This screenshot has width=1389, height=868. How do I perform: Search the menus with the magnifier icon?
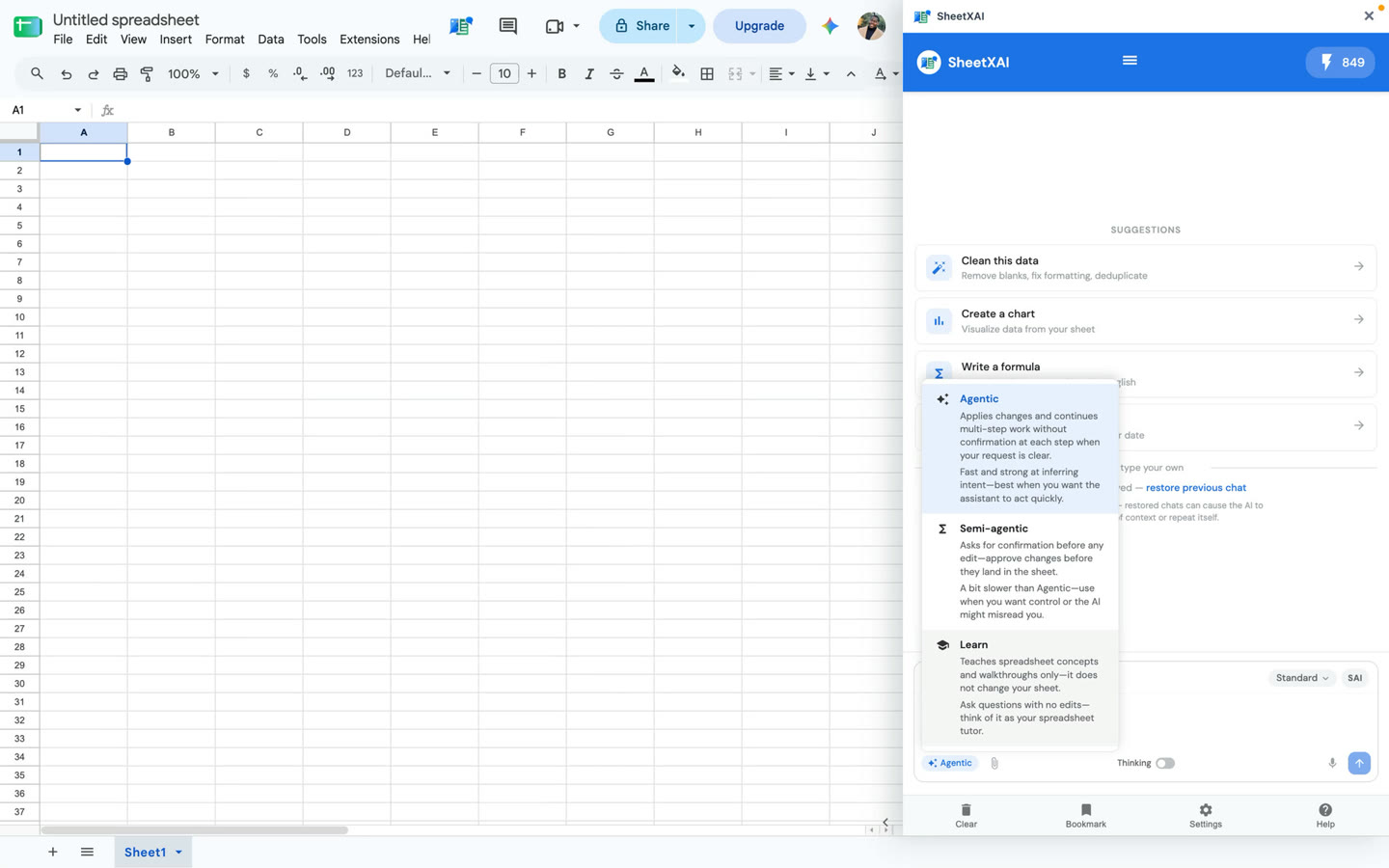[x=37, y=74]
